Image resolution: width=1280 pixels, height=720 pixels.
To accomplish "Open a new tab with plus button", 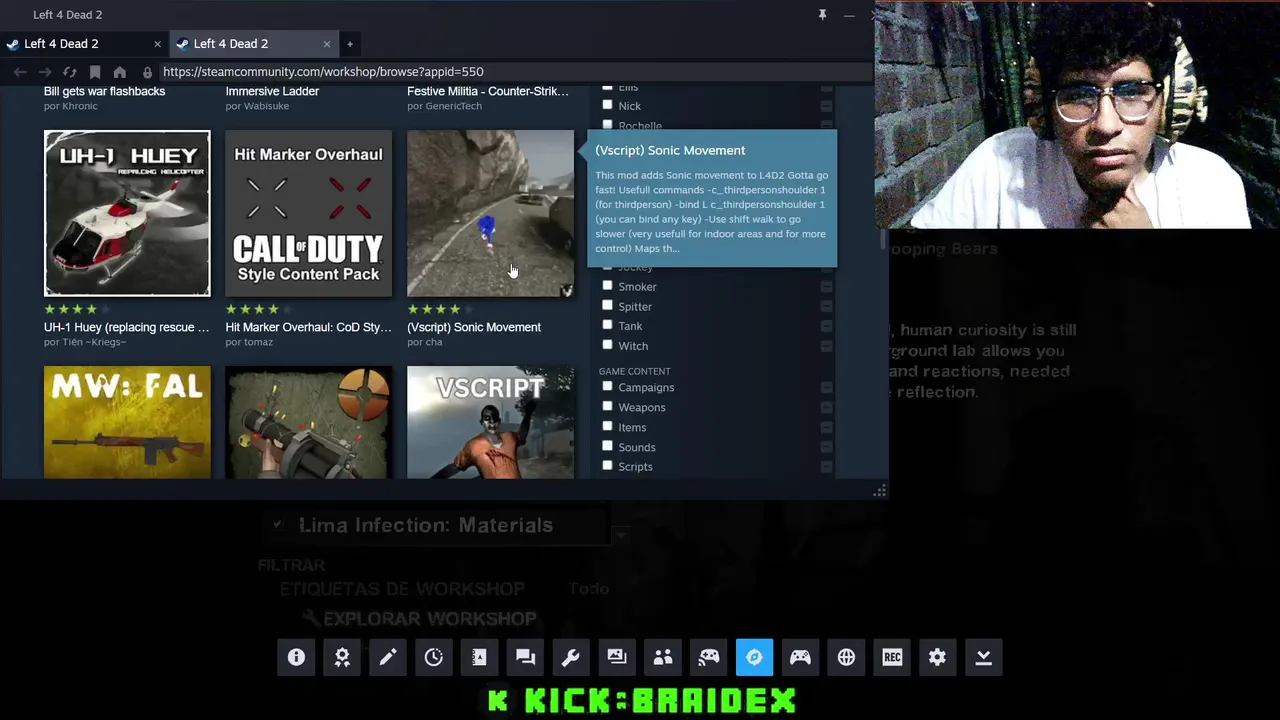I will pos(350,44).
